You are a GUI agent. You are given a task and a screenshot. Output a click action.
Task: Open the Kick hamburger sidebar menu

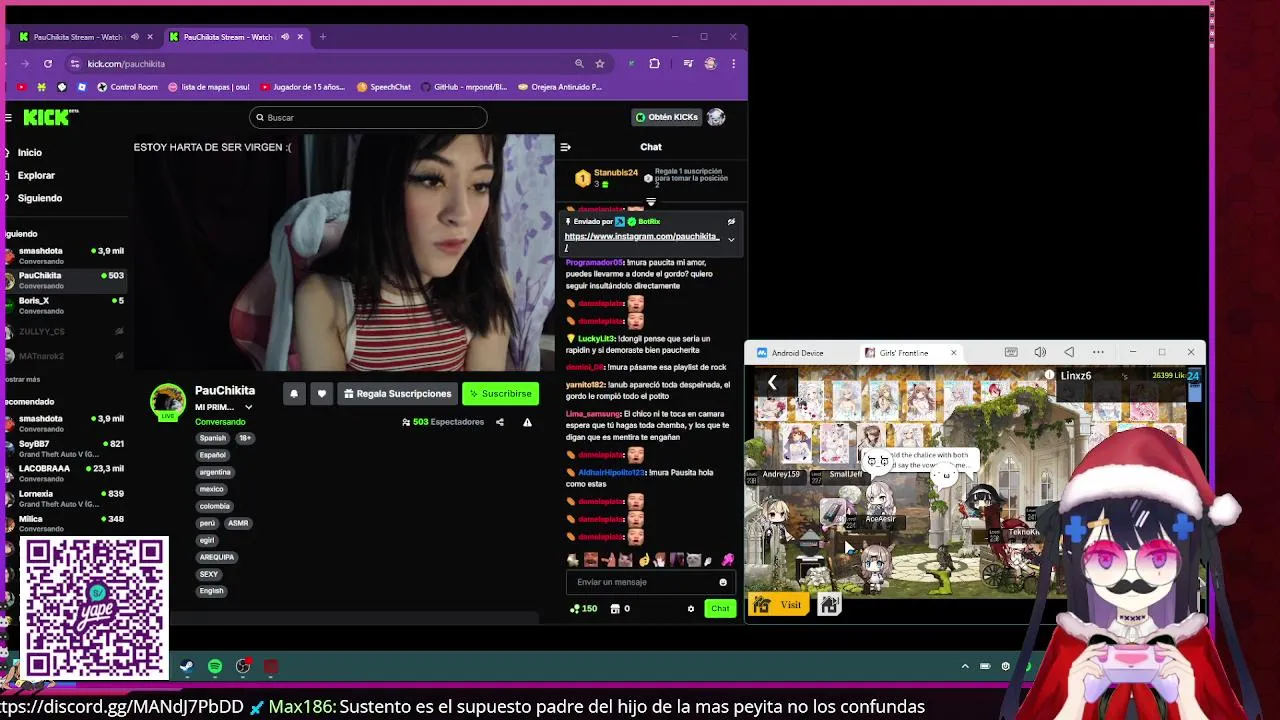point(8,118)
